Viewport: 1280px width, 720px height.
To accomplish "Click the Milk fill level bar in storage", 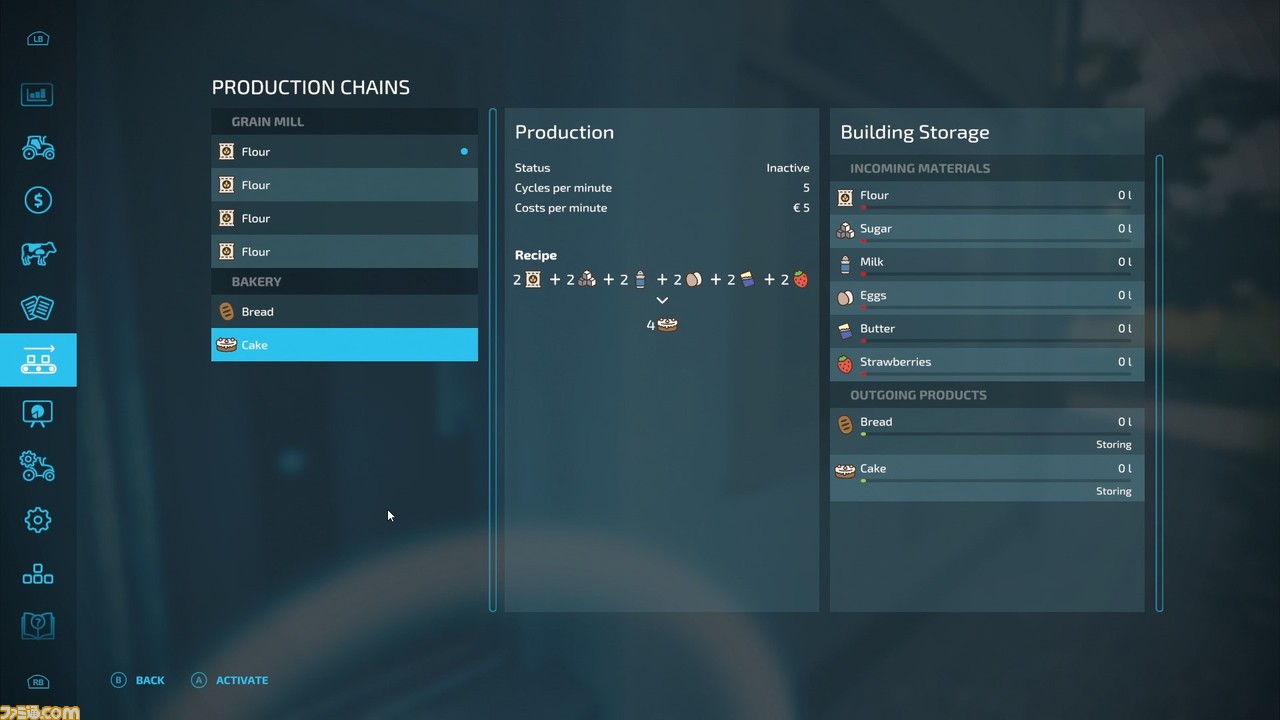I will 996,274.
